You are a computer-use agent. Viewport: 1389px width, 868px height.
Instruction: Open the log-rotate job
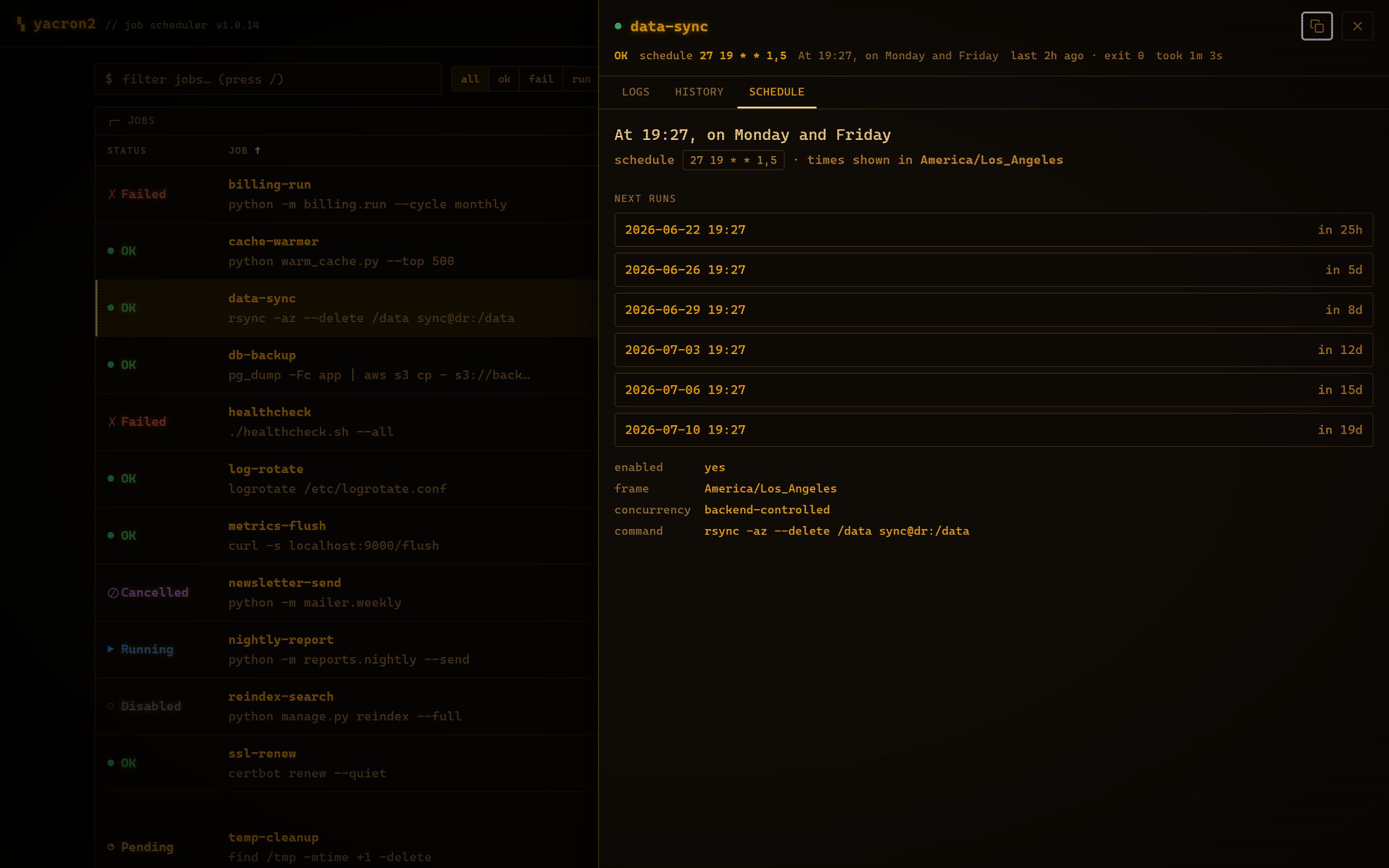click(x=347, y=478)
